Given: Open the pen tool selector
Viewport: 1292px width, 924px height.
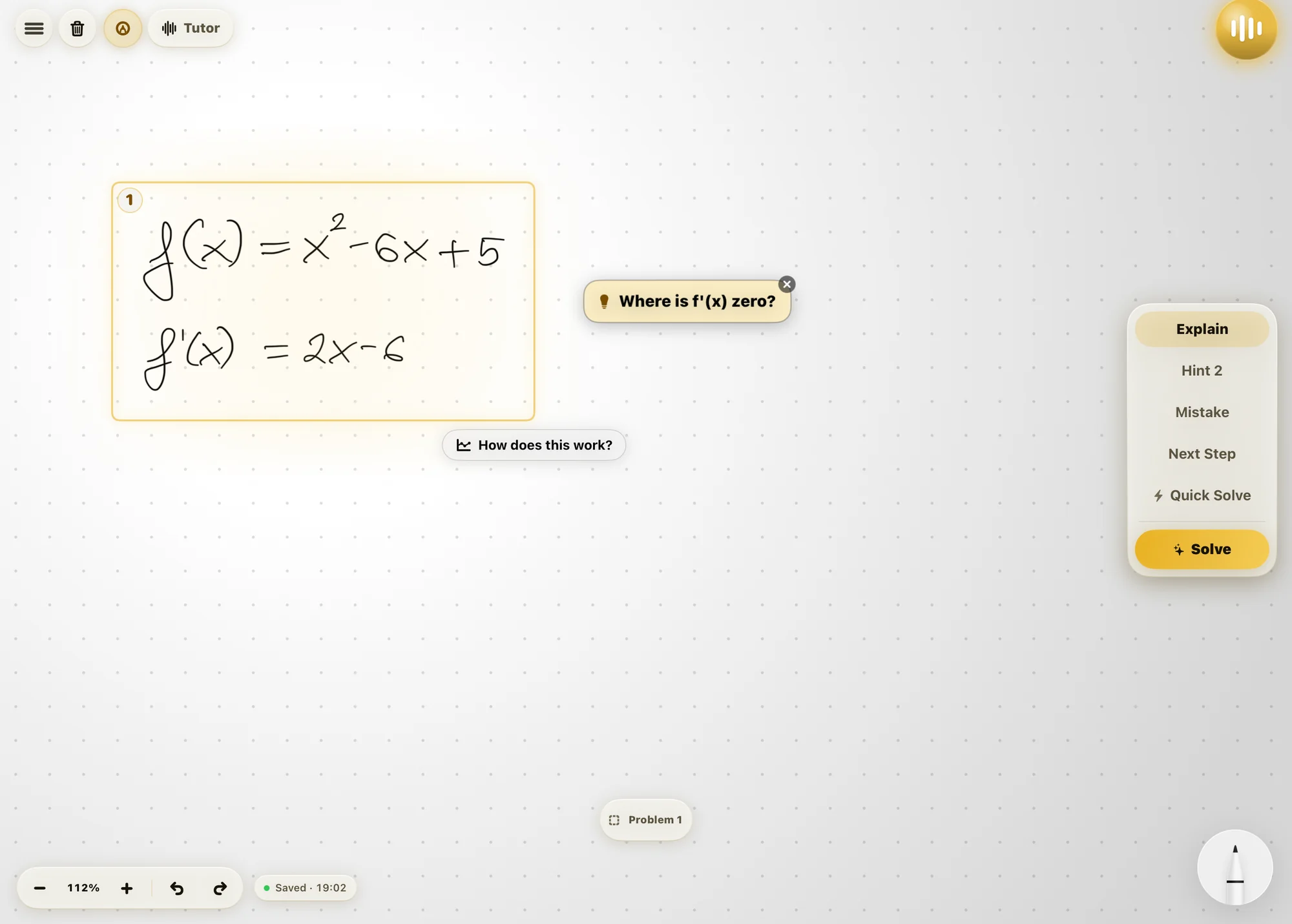Looking at the screenshot, I should pos(1235,868).
